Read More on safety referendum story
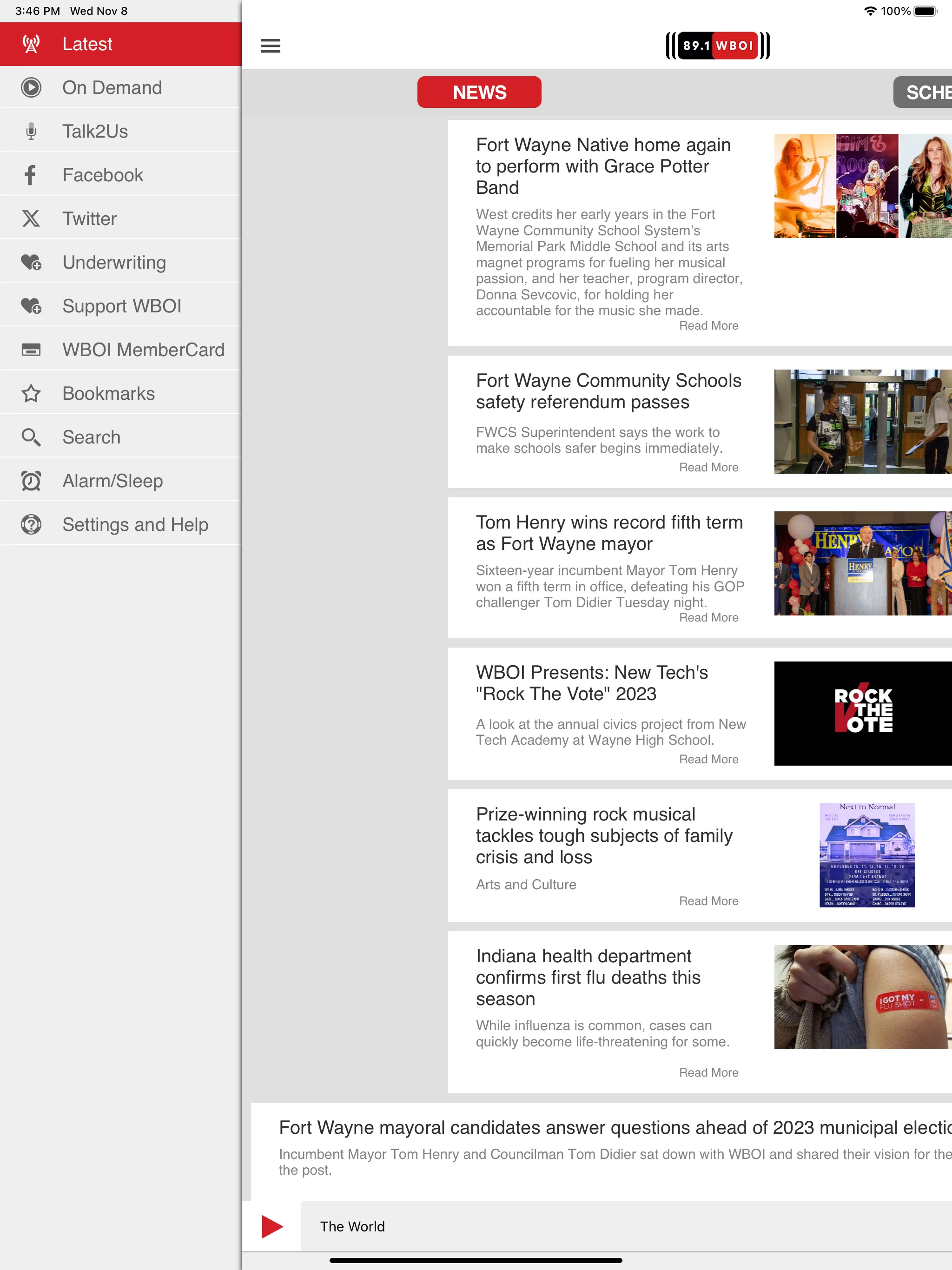This screenshot has width=952, height=1270. (x=708, y=467)
